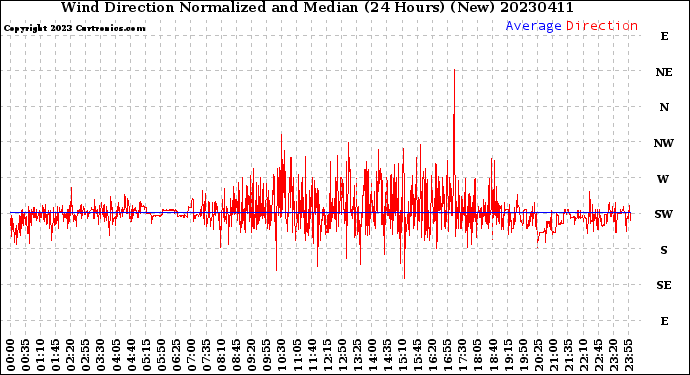Click the 15:10 time label
Screen dimensions: 690x375
pos(402,355)
